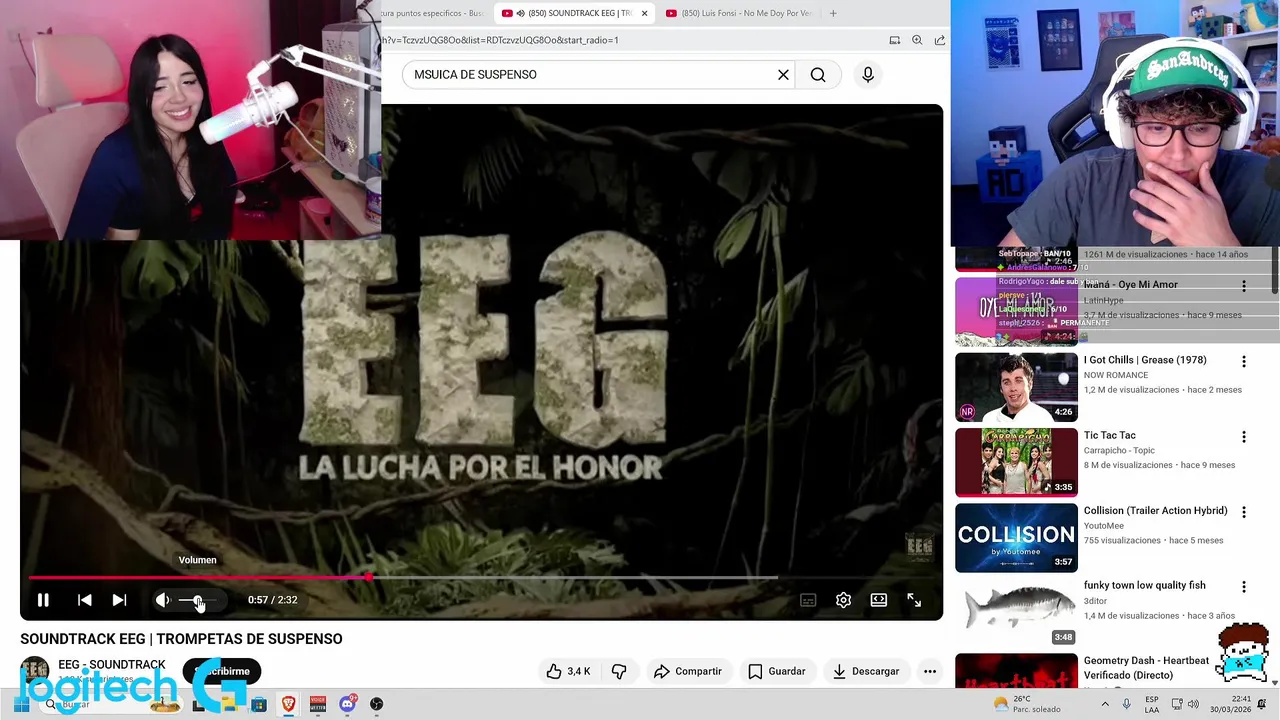Click the Carrapicho - Topic channel name
The width and height of the screenshot is (1280, 720).
pyautogui.click(x=1119, y=450)
